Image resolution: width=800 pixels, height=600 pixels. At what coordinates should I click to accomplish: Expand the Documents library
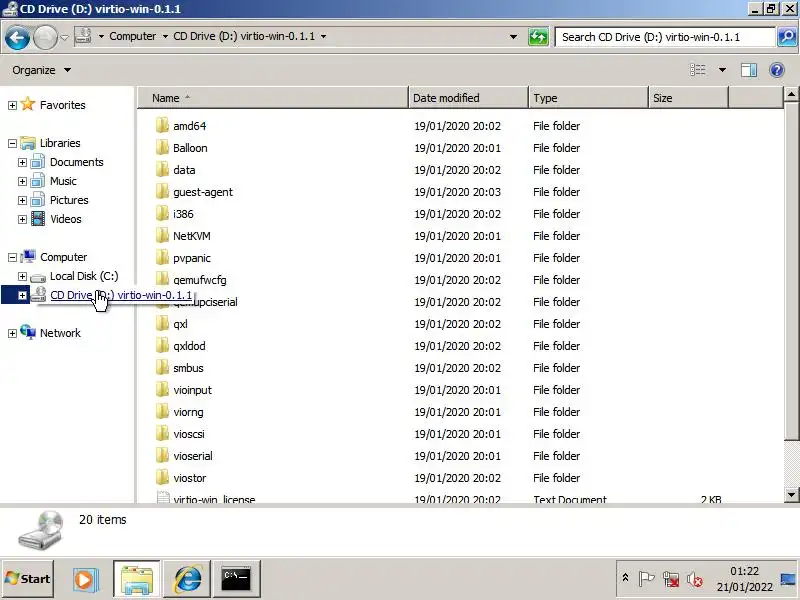coord(22,162)
